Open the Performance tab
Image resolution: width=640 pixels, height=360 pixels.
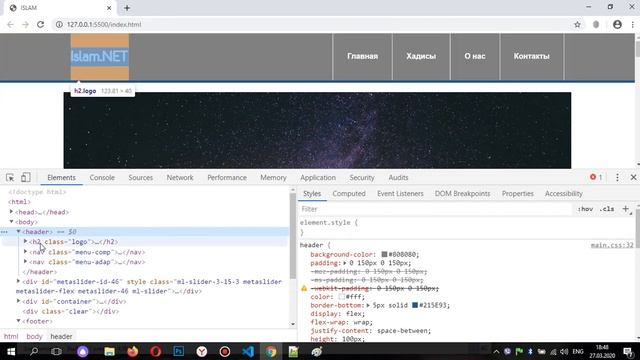pos(227,178)
